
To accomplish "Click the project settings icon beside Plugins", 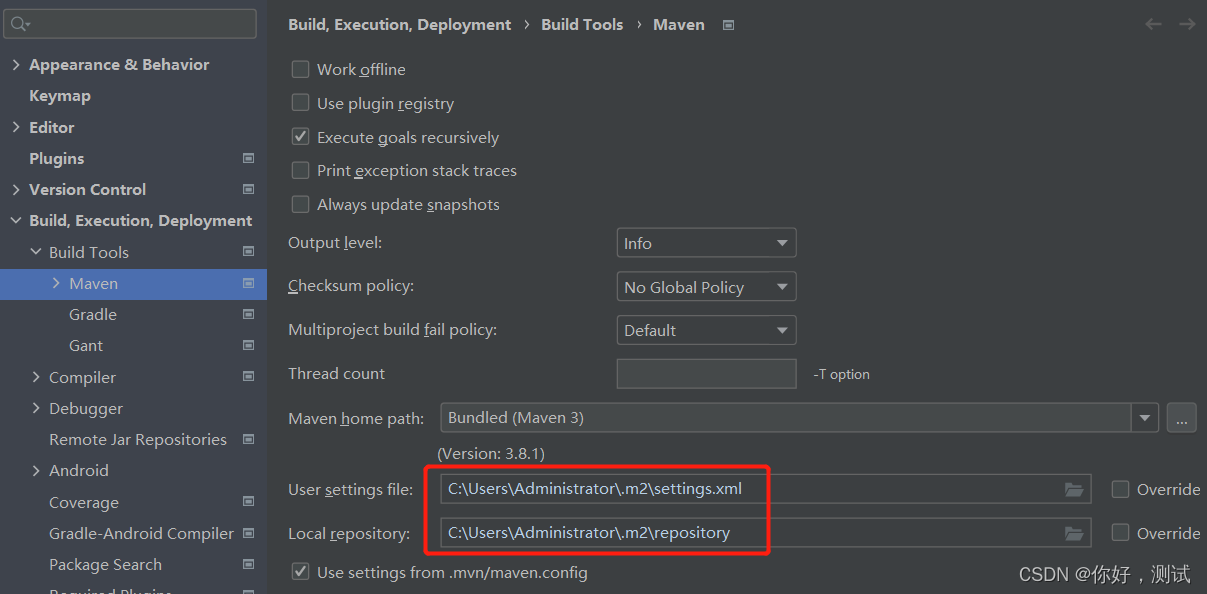I will point(248,158).
